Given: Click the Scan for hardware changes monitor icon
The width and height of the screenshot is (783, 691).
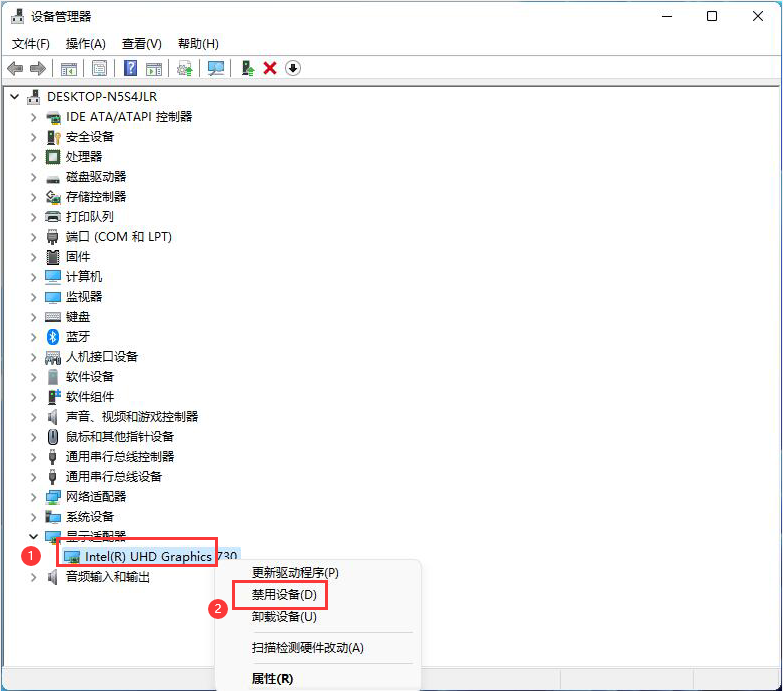Looking at the screenshot, I should click(x=216, y=68).
